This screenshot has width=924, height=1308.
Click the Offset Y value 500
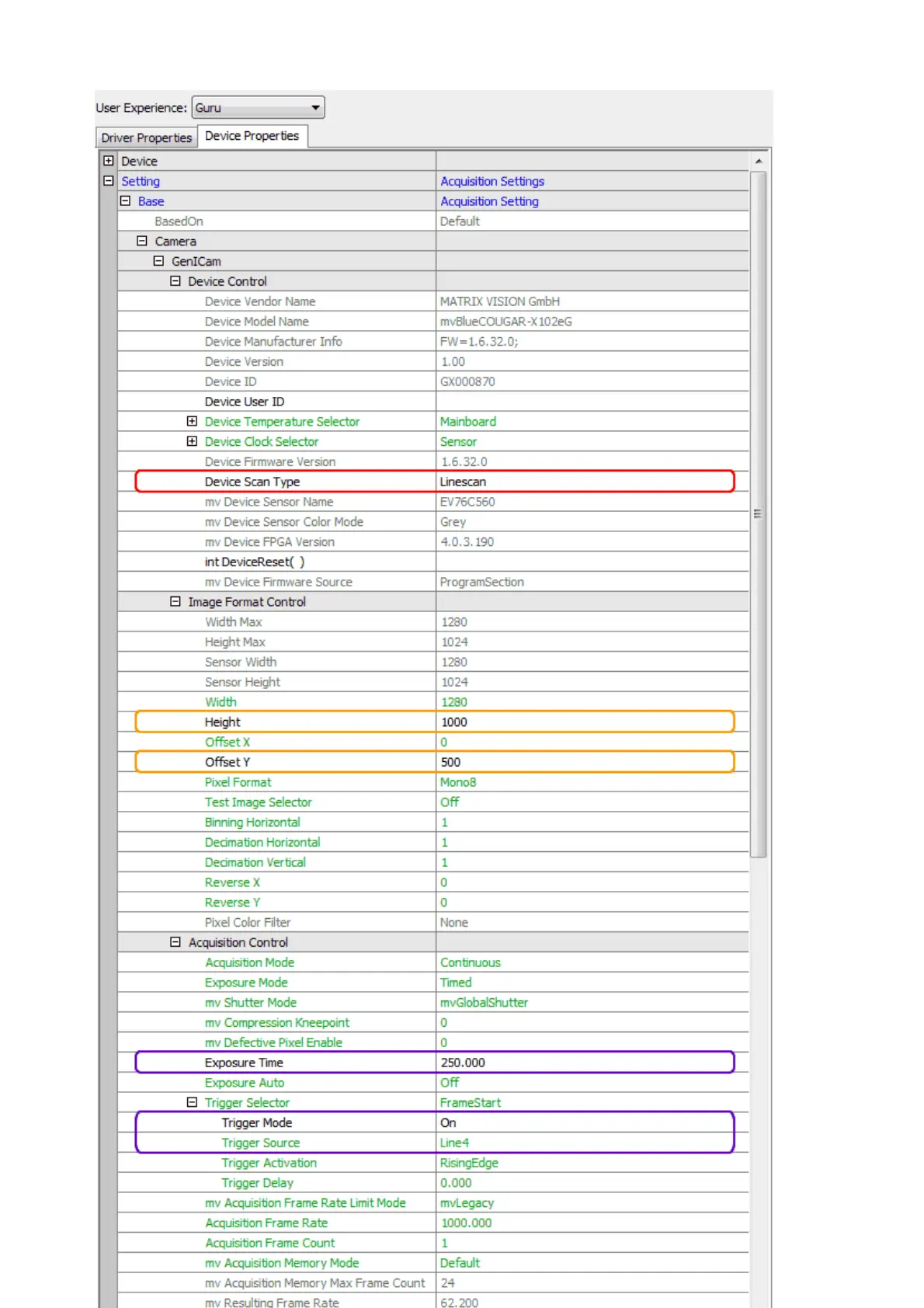(x=450, y=762)
